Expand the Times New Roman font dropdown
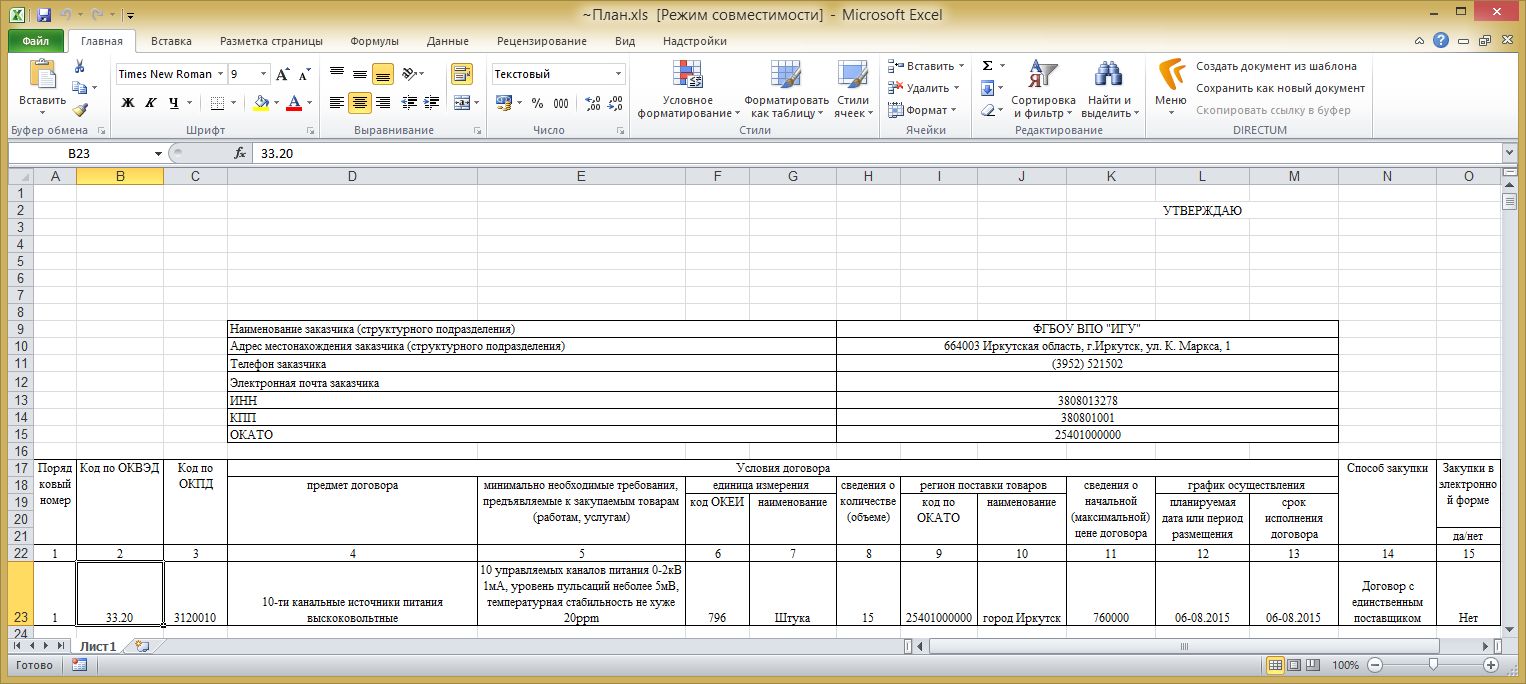 pyautogui.click(x=220, y=74)
